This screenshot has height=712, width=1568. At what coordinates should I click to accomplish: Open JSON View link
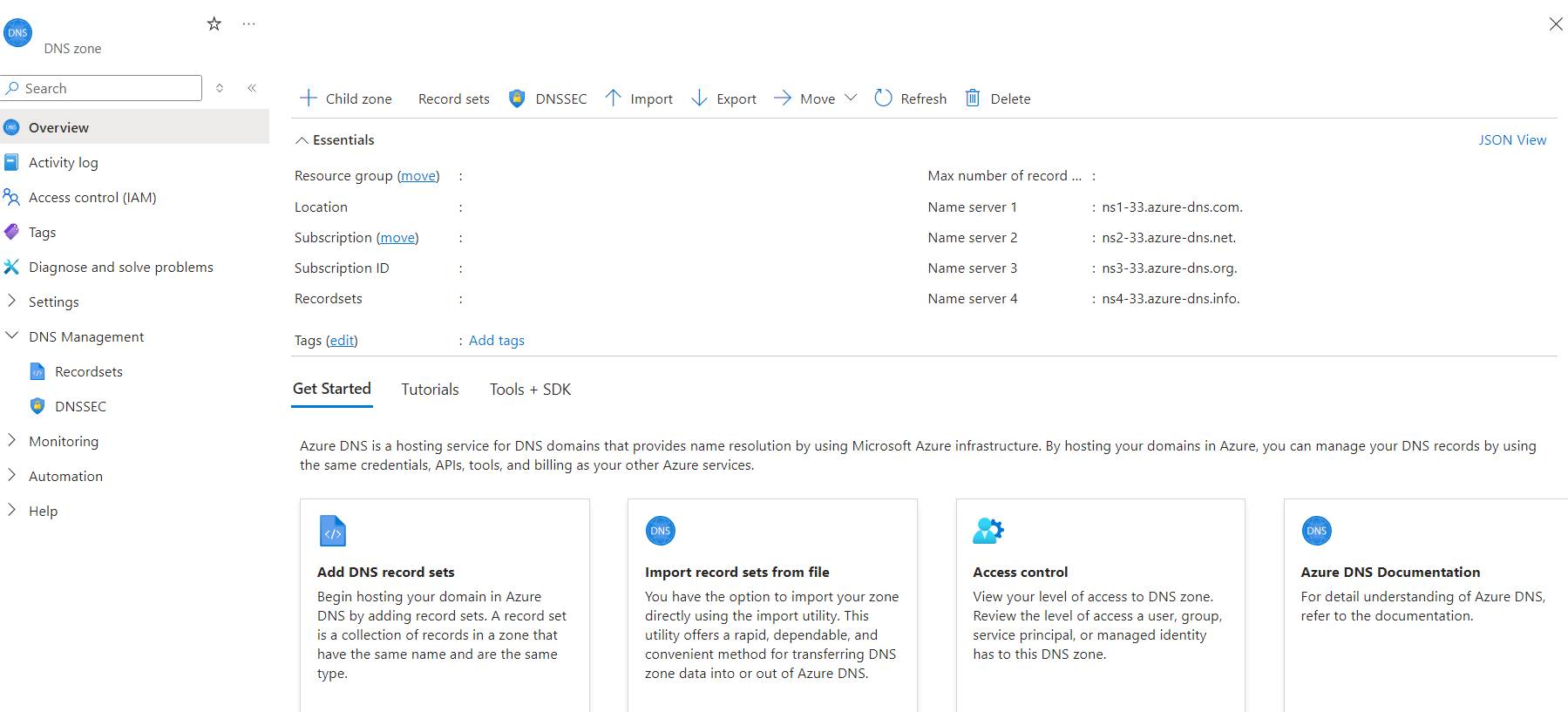[1512, 139]
